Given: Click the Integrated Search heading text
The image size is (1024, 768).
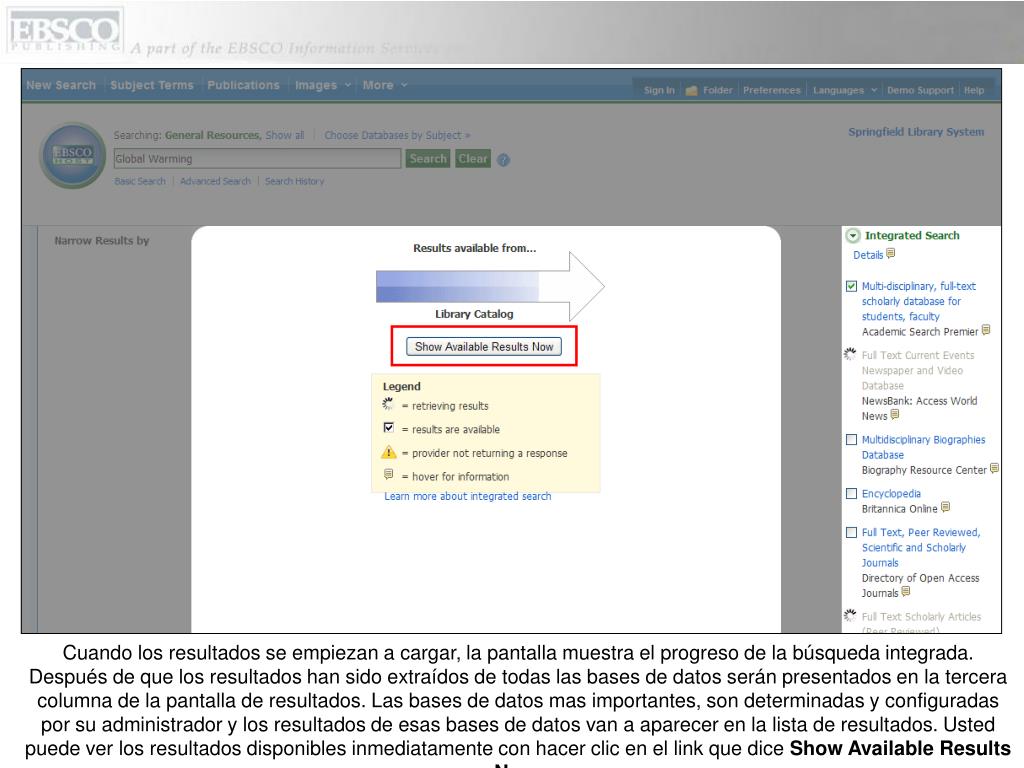Looking at the screenshot, I should click(912, 236).
